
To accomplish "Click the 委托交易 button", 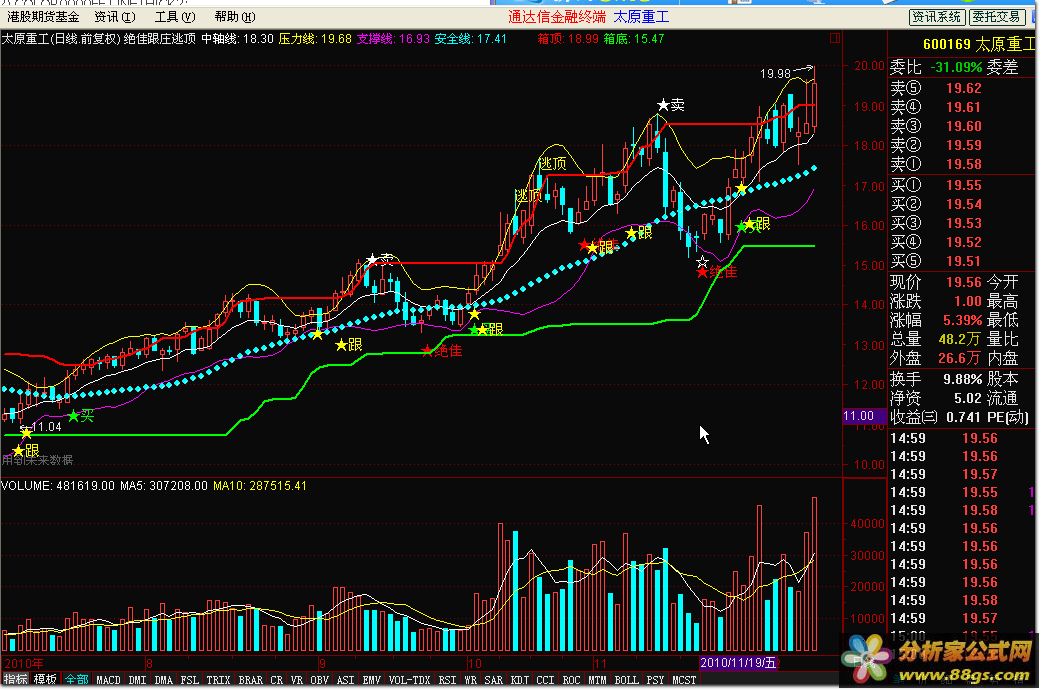I will [x=995, y=17].
